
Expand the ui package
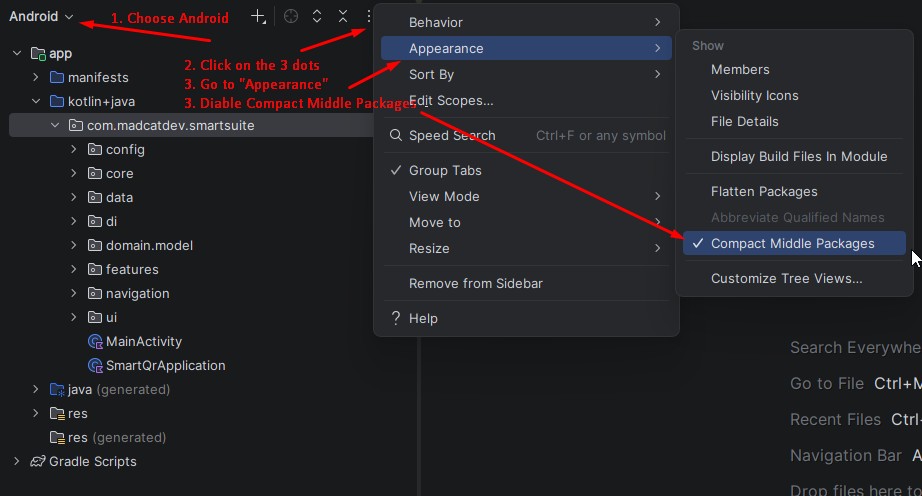click(x=74, y=317)
